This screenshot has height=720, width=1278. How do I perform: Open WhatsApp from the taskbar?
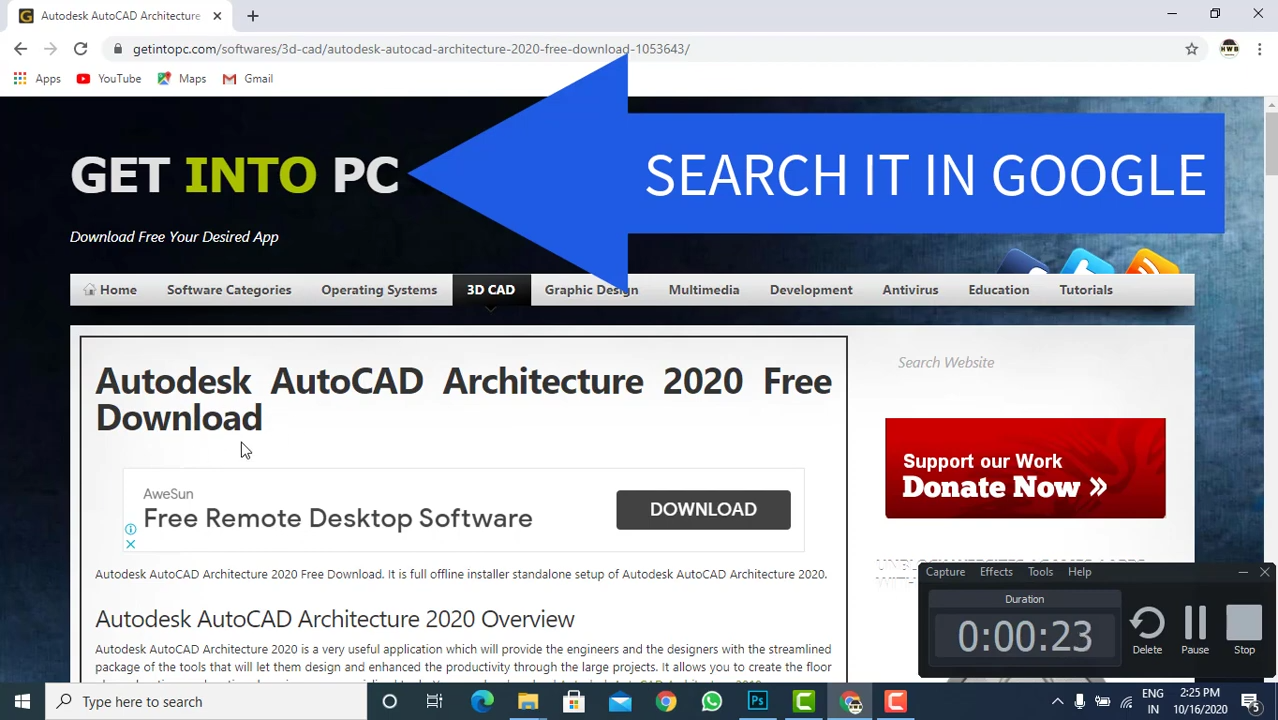(x=711, y=701)
